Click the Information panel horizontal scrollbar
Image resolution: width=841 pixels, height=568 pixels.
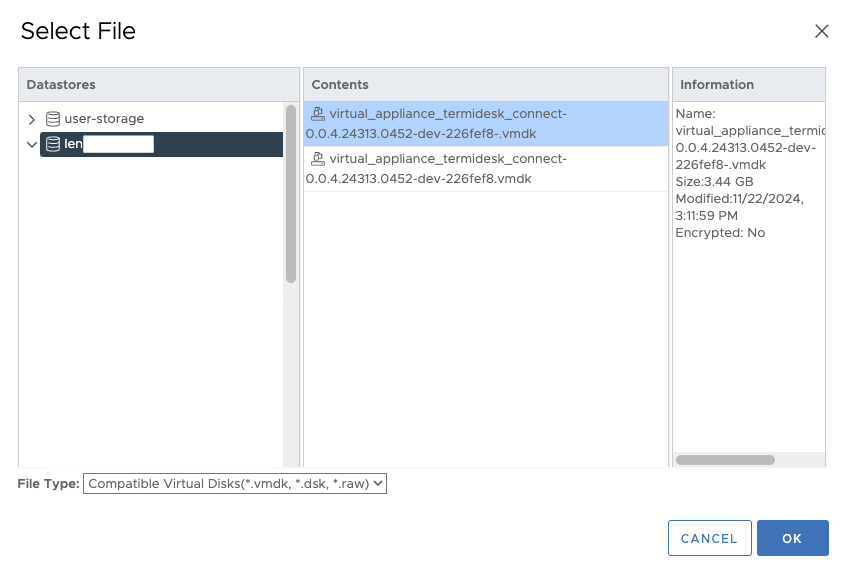[725, 460]
